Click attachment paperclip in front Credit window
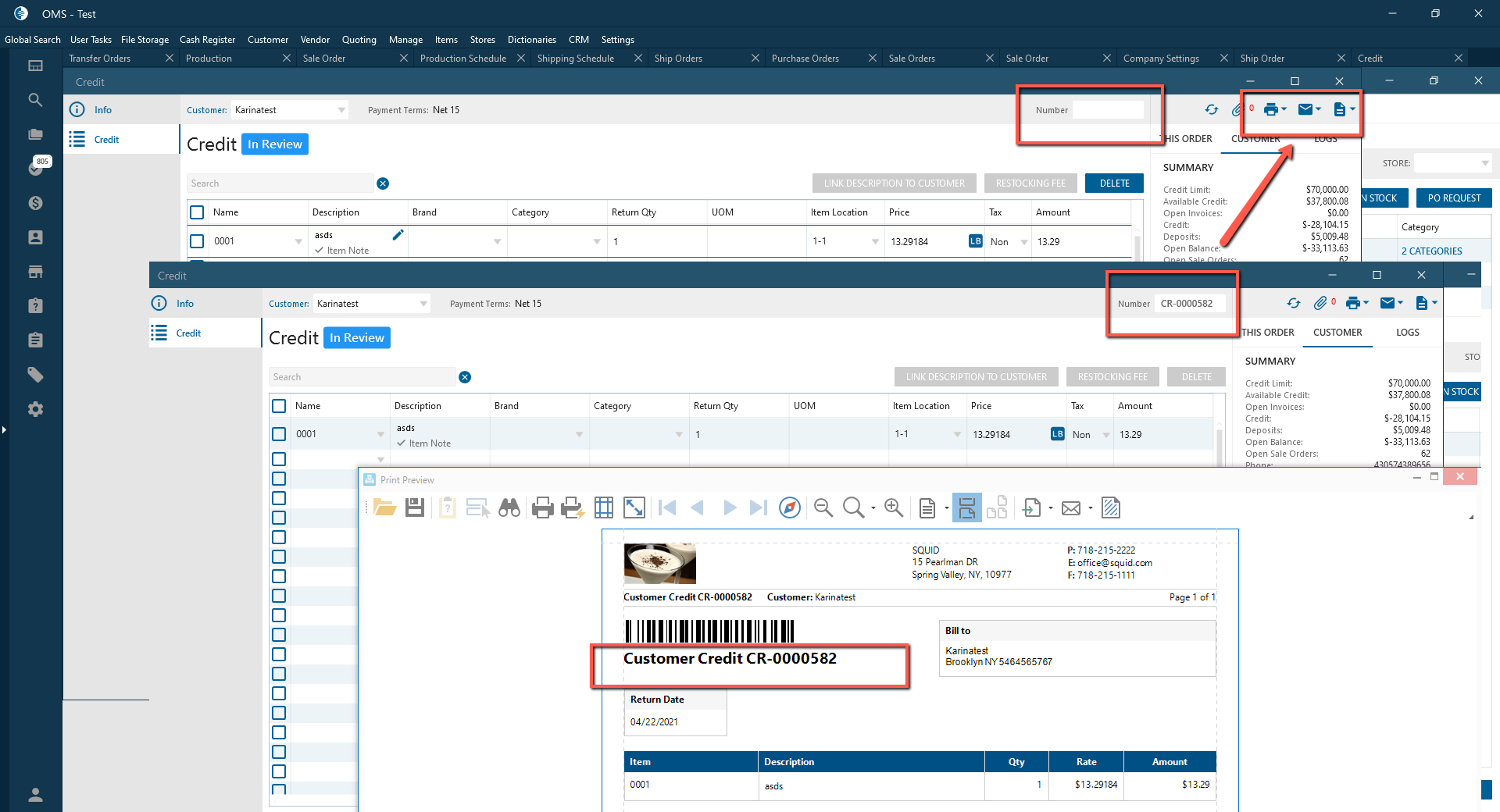Image resolution: width=1500 pixels, height=812 pixels. pos(1320,303)
